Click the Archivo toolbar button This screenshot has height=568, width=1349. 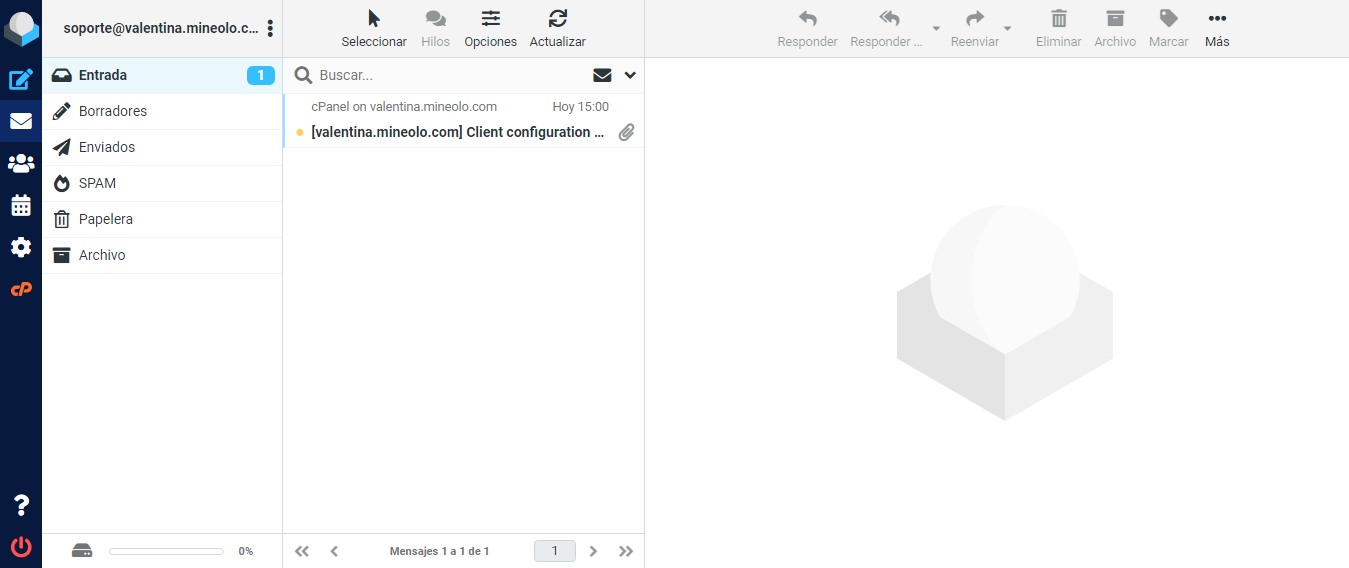pos(1115,29)
